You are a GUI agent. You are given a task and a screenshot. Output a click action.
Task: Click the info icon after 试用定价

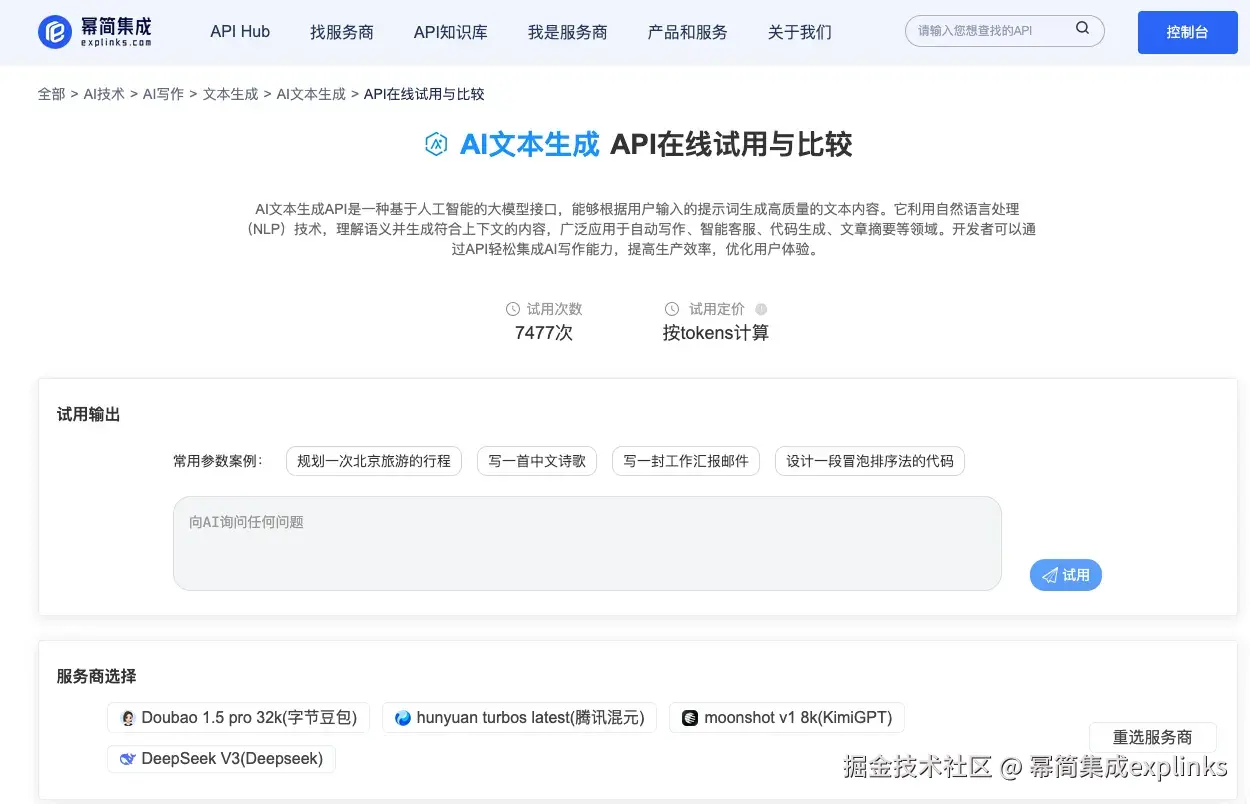[761, 310]
